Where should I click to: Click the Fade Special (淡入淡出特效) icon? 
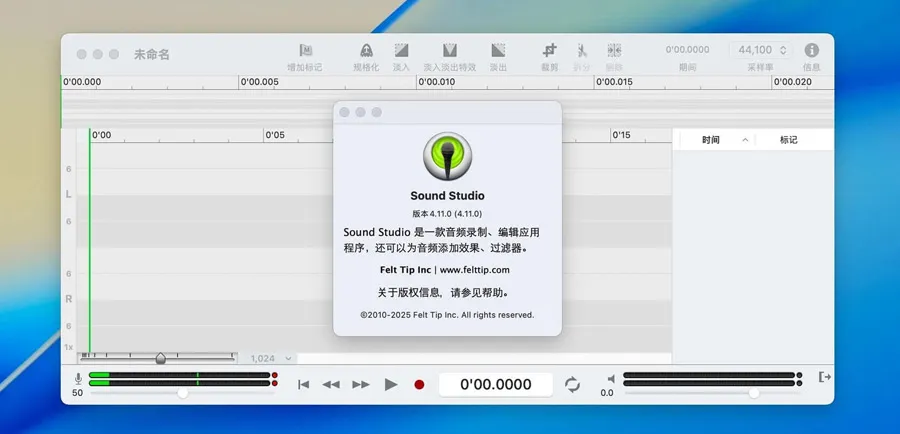(x=450, y=50)
